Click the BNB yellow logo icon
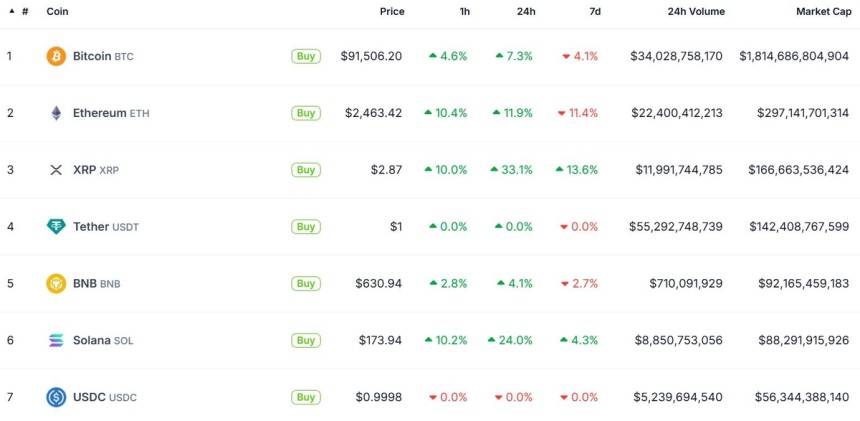The width and height of the screenshot is (860, 421). pos(56,283)
